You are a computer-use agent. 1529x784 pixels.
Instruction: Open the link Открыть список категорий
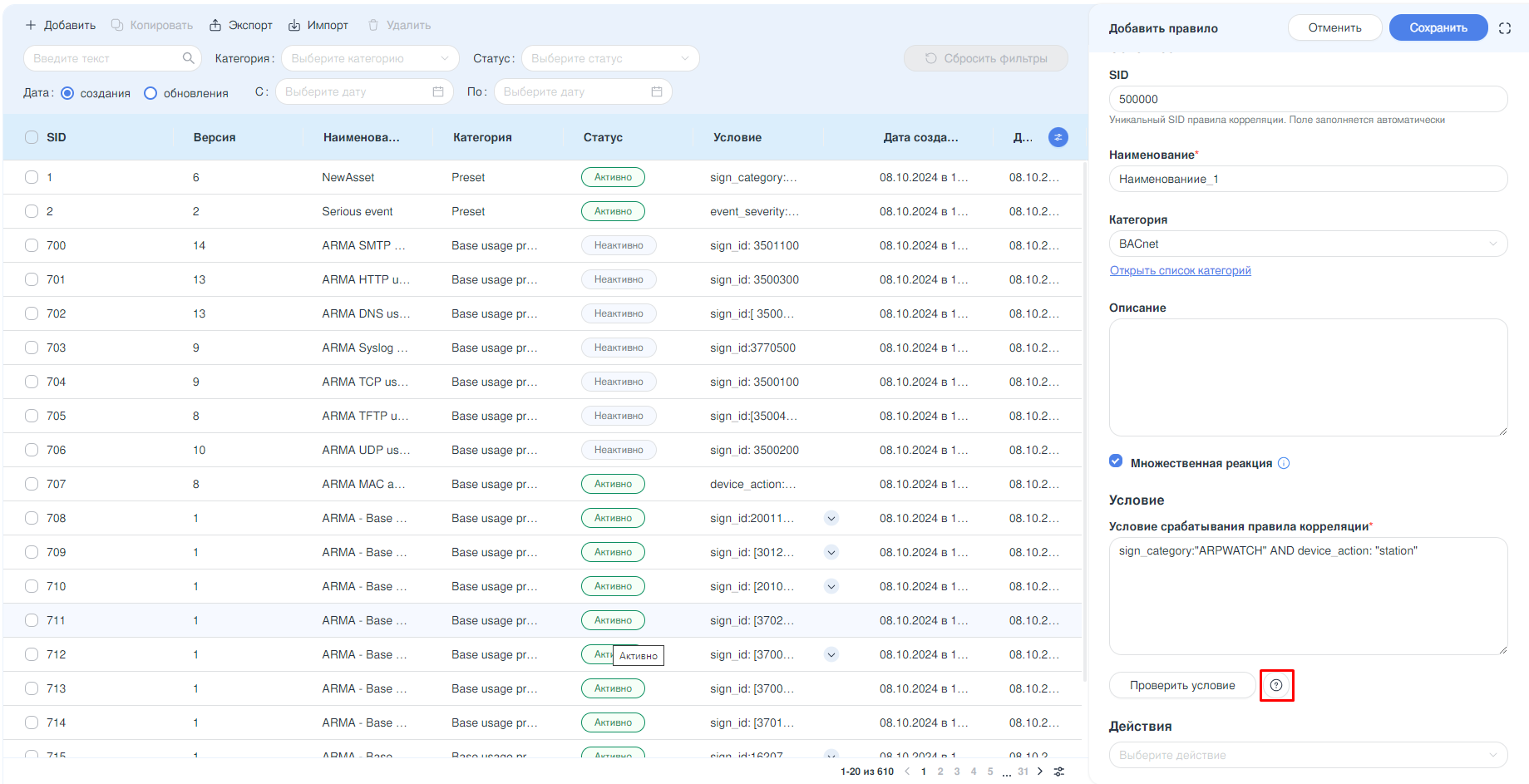[1180, 270]
